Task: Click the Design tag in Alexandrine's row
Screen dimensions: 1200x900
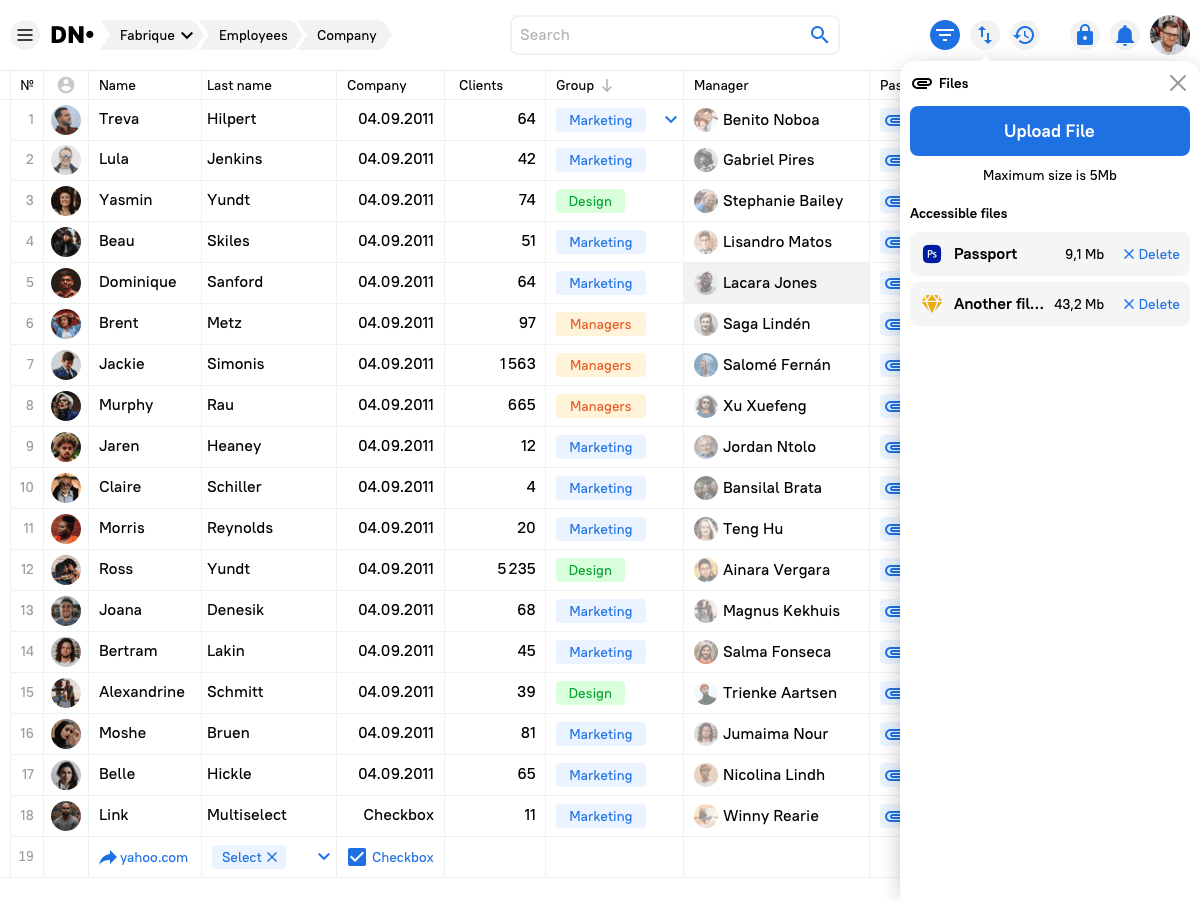Action: click(590, 693)
